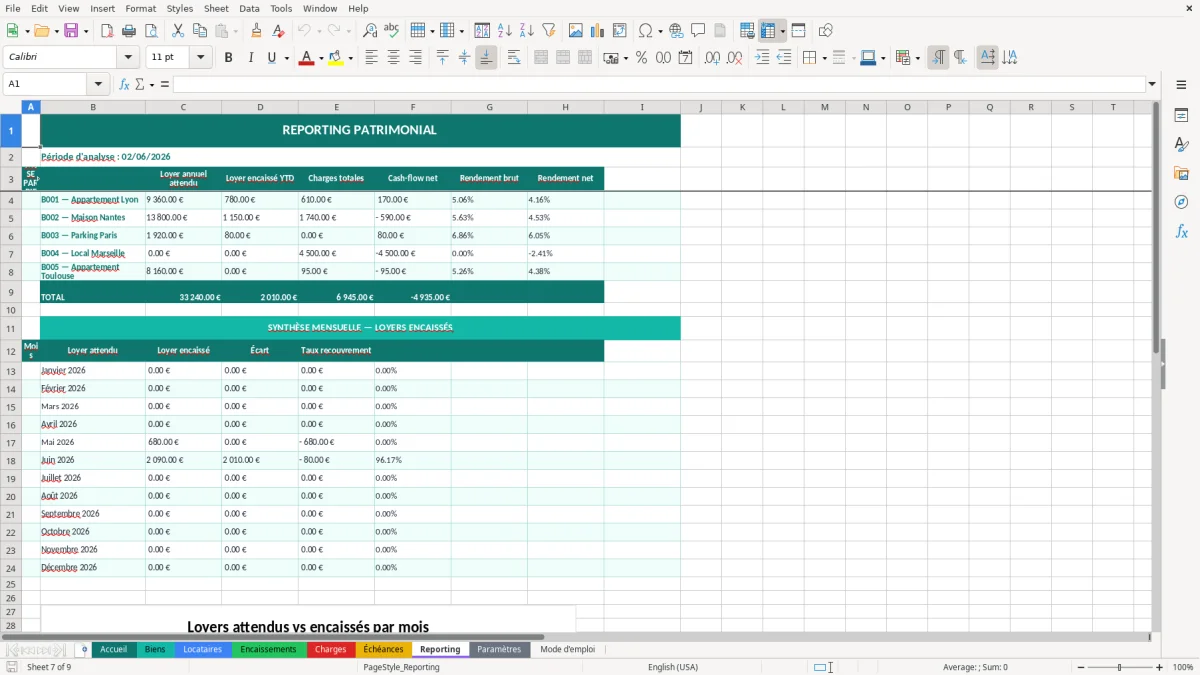Click the Insert Chart icon
Screen dimensions: 1200x675
pos(598,31)
